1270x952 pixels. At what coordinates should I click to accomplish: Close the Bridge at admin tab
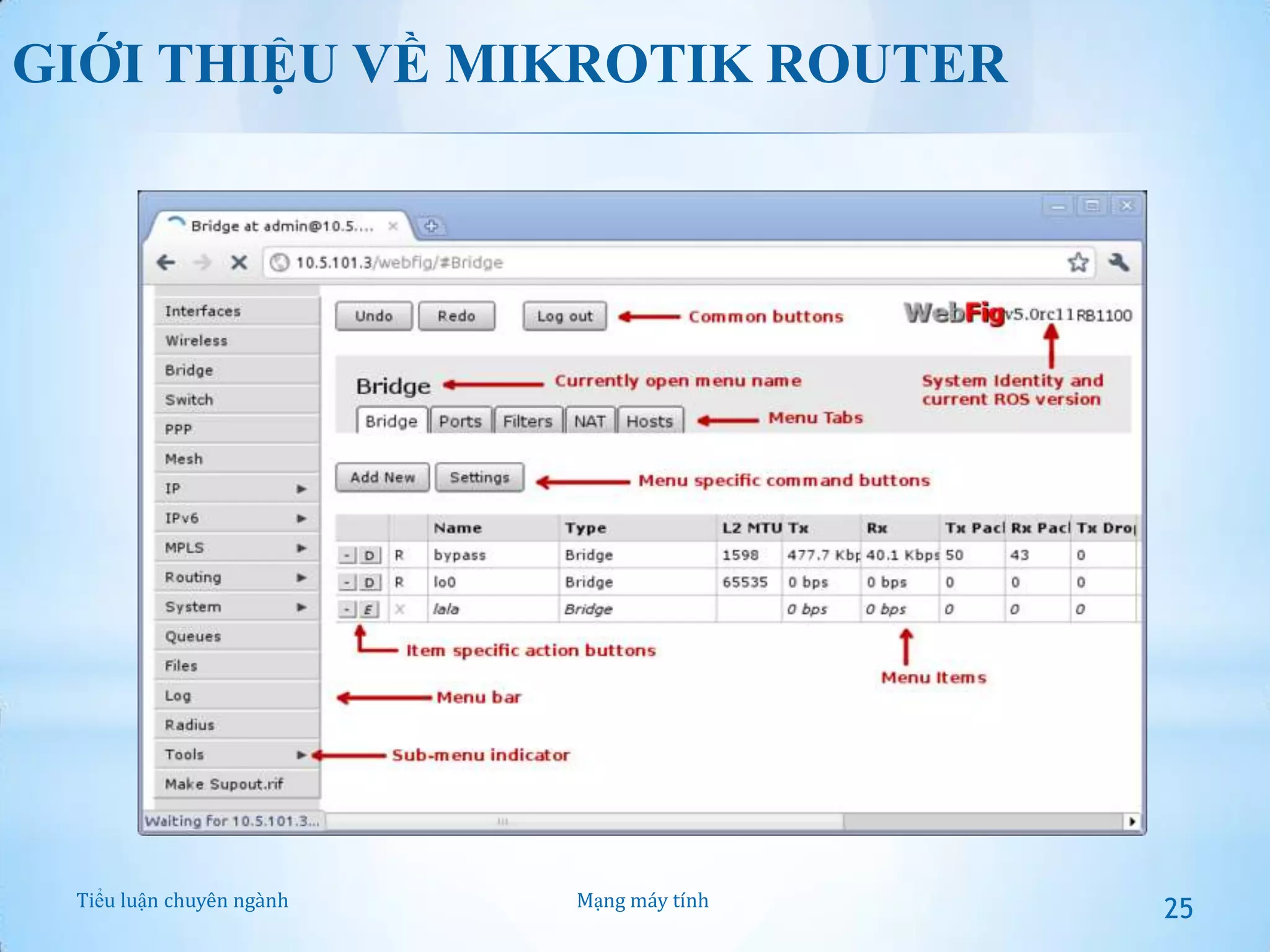tap(393, 226)
